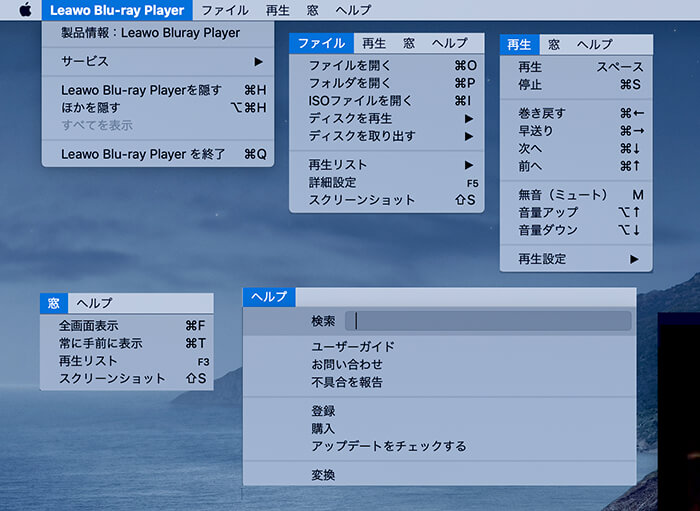
Task: Open ファイル in the top menu bar
Action: 225,10
